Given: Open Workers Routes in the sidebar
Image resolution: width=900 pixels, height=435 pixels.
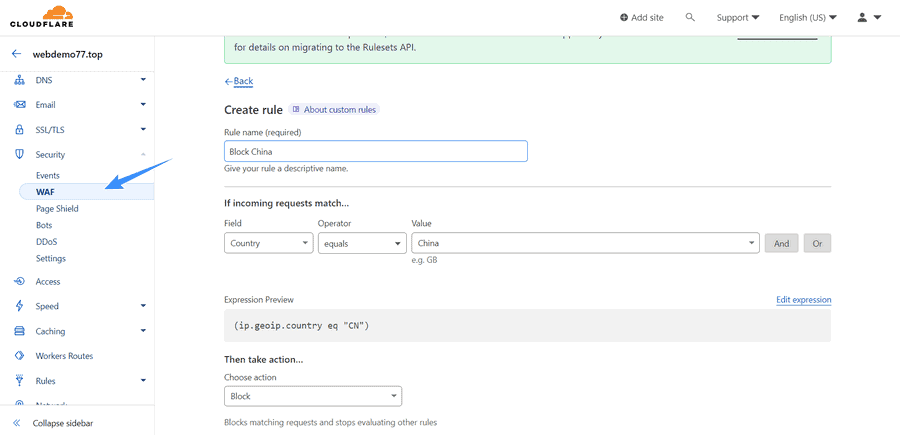Looking at the screenshot, I should (x=64, y=356).
